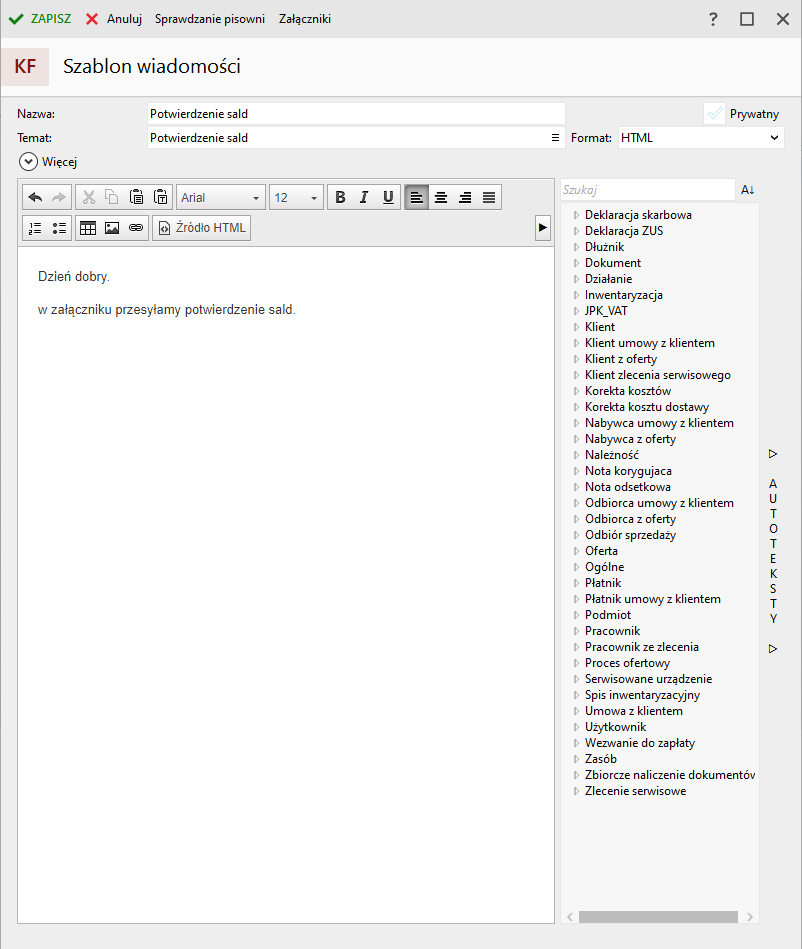Click the Paste as plain text icon
Image resolution: width=802 pixels, height=949 pixels.
(160, 197)
